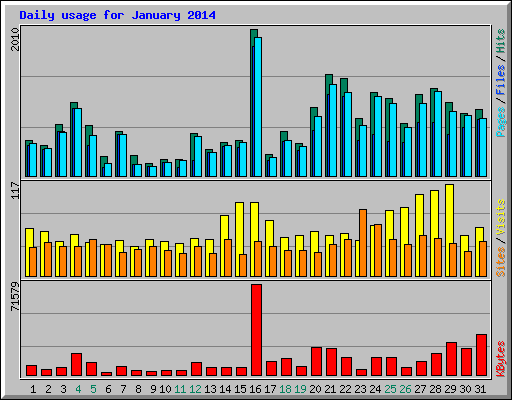Click the day label 30 on x-axis

[x=465, y=389]
